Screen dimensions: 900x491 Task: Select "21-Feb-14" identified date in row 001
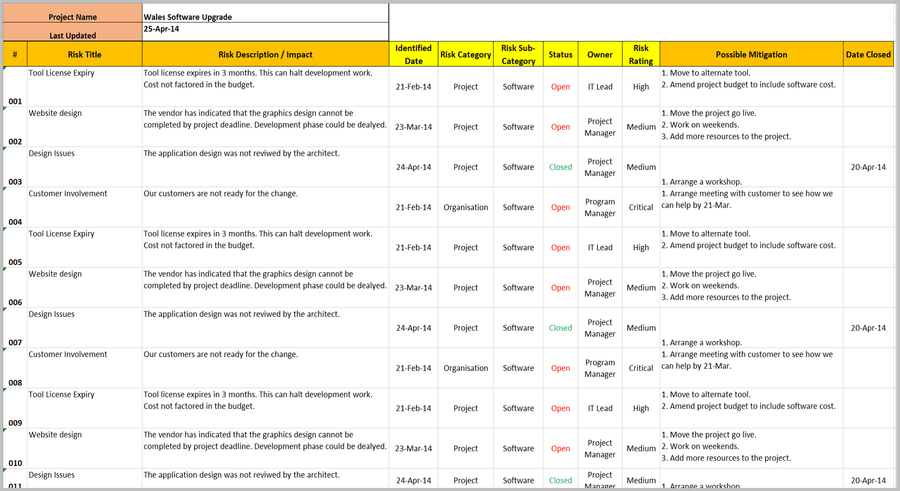(x=413, y=87)
